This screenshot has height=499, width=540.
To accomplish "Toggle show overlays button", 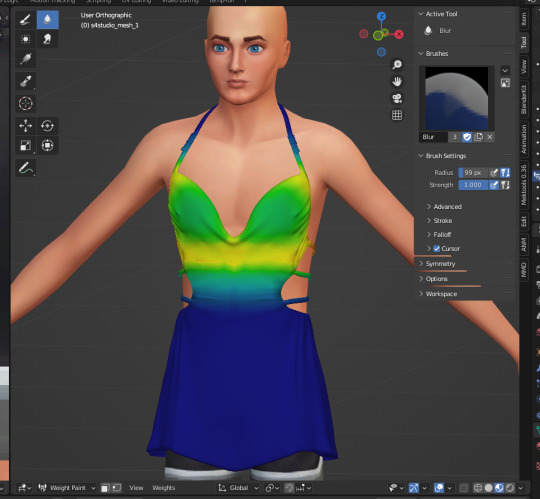I will tap(439, 488).
